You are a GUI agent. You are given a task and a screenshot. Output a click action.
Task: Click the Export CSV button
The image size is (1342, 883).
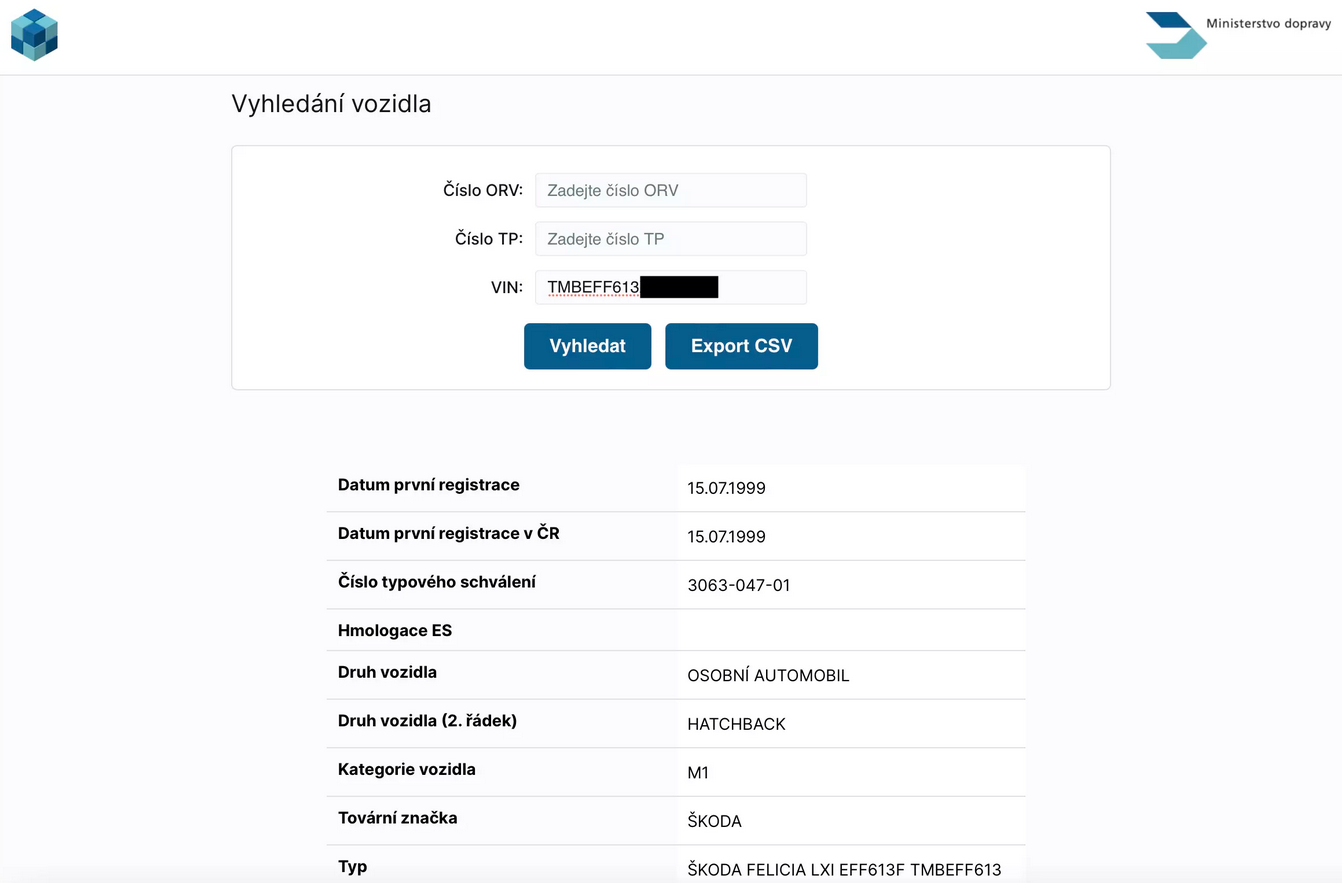tap(741, 346)
